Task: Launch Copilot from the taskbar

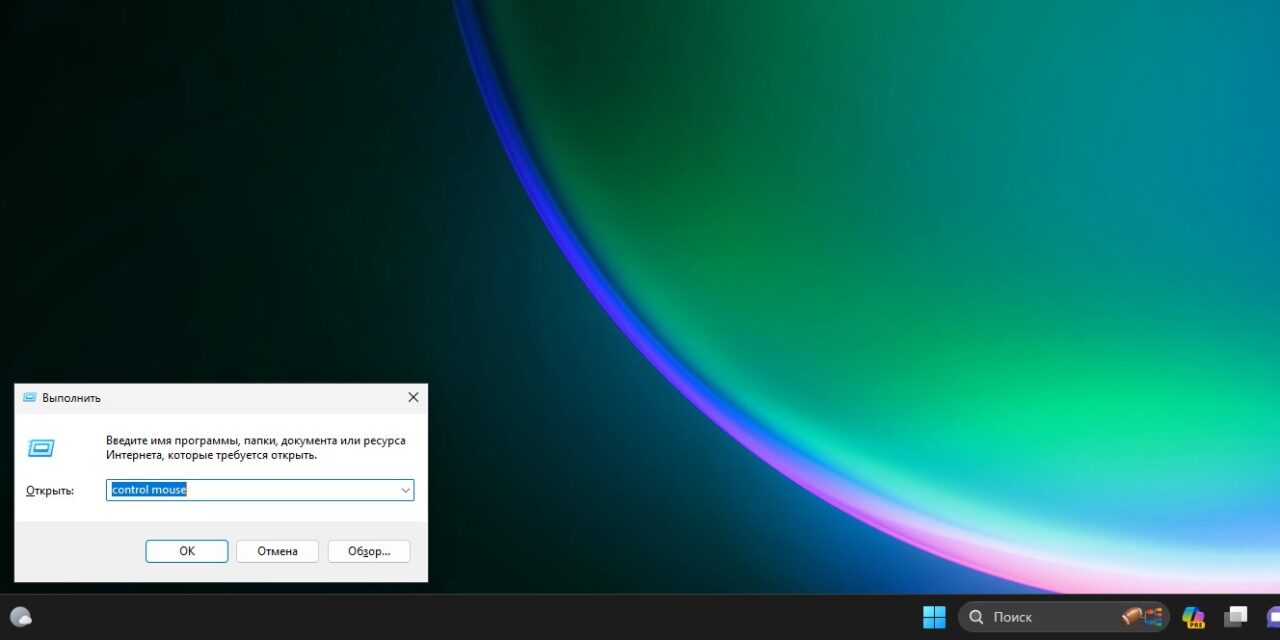Action: point(1193,617)
